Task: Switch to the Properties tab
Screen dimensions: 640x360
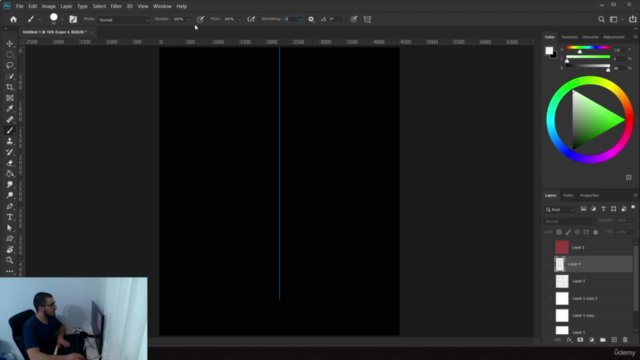Action: click(589, 196)
